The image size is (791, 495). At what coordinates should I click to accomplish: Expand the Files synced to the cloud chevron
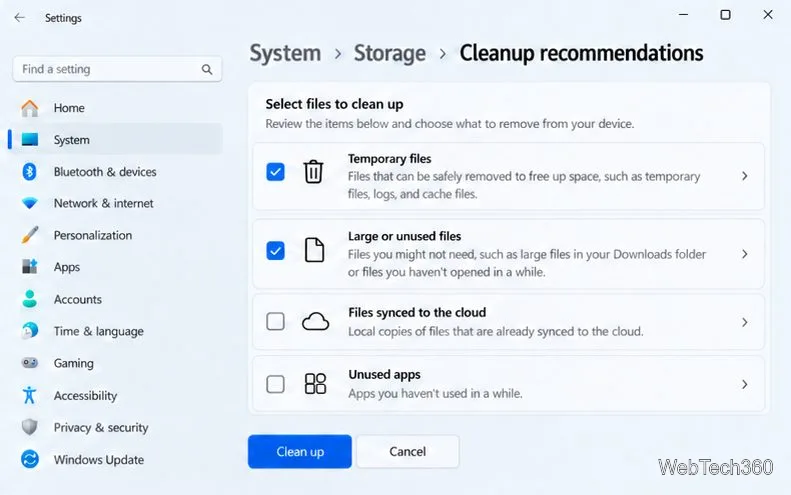point(745,322)
